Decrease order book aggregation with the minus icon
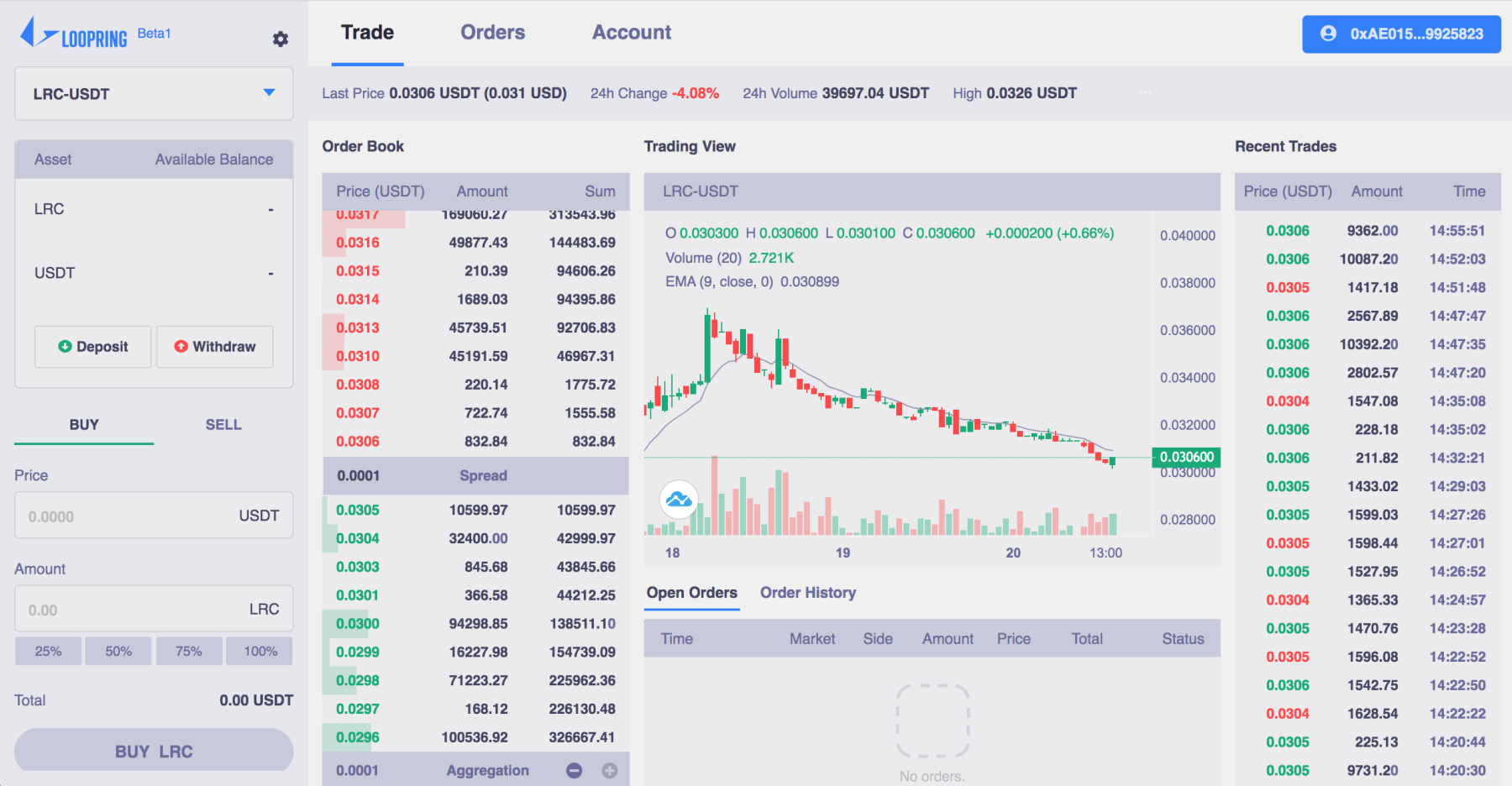Screen dimensions: 1512x786 [x=574, y=769]
